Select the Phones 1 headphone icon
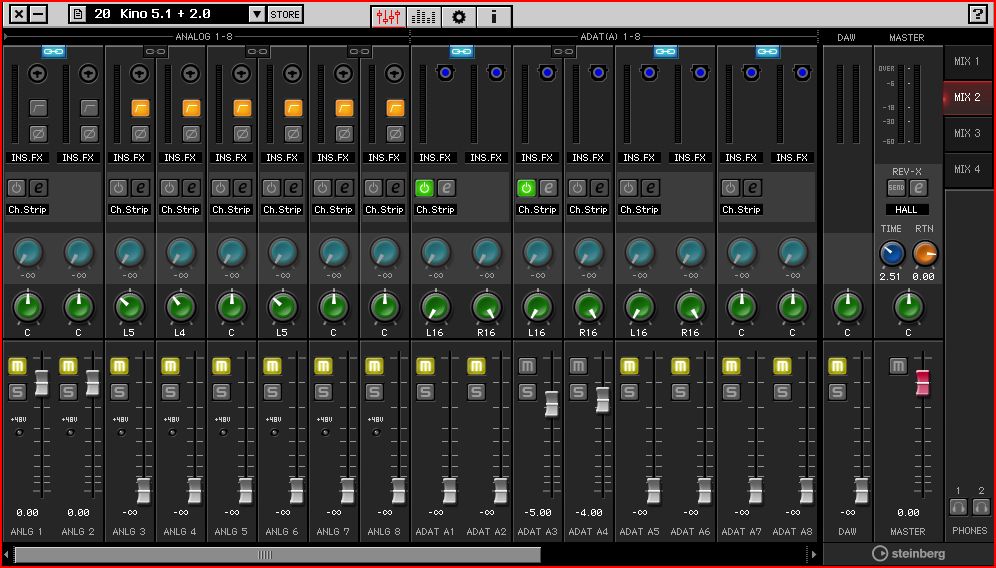 pos(958,507)
